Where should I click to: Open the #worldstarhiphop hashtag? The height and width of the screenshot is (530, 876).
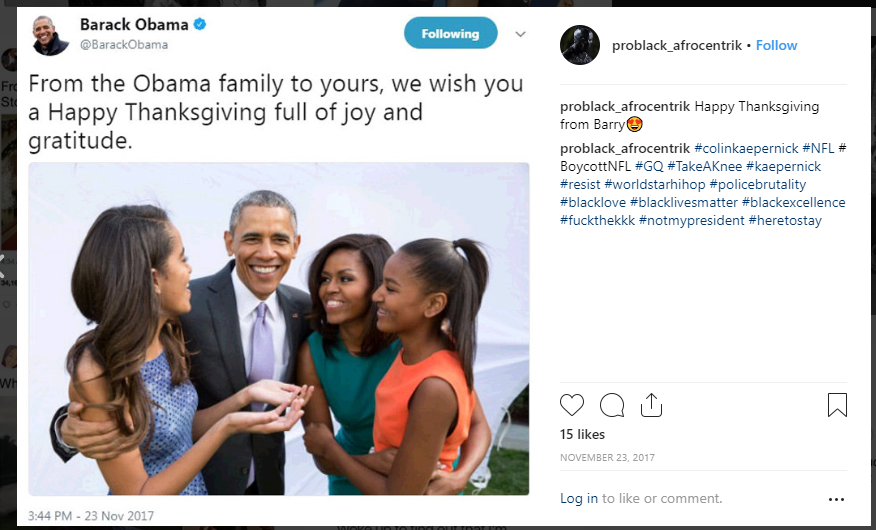tap(655, 184)
